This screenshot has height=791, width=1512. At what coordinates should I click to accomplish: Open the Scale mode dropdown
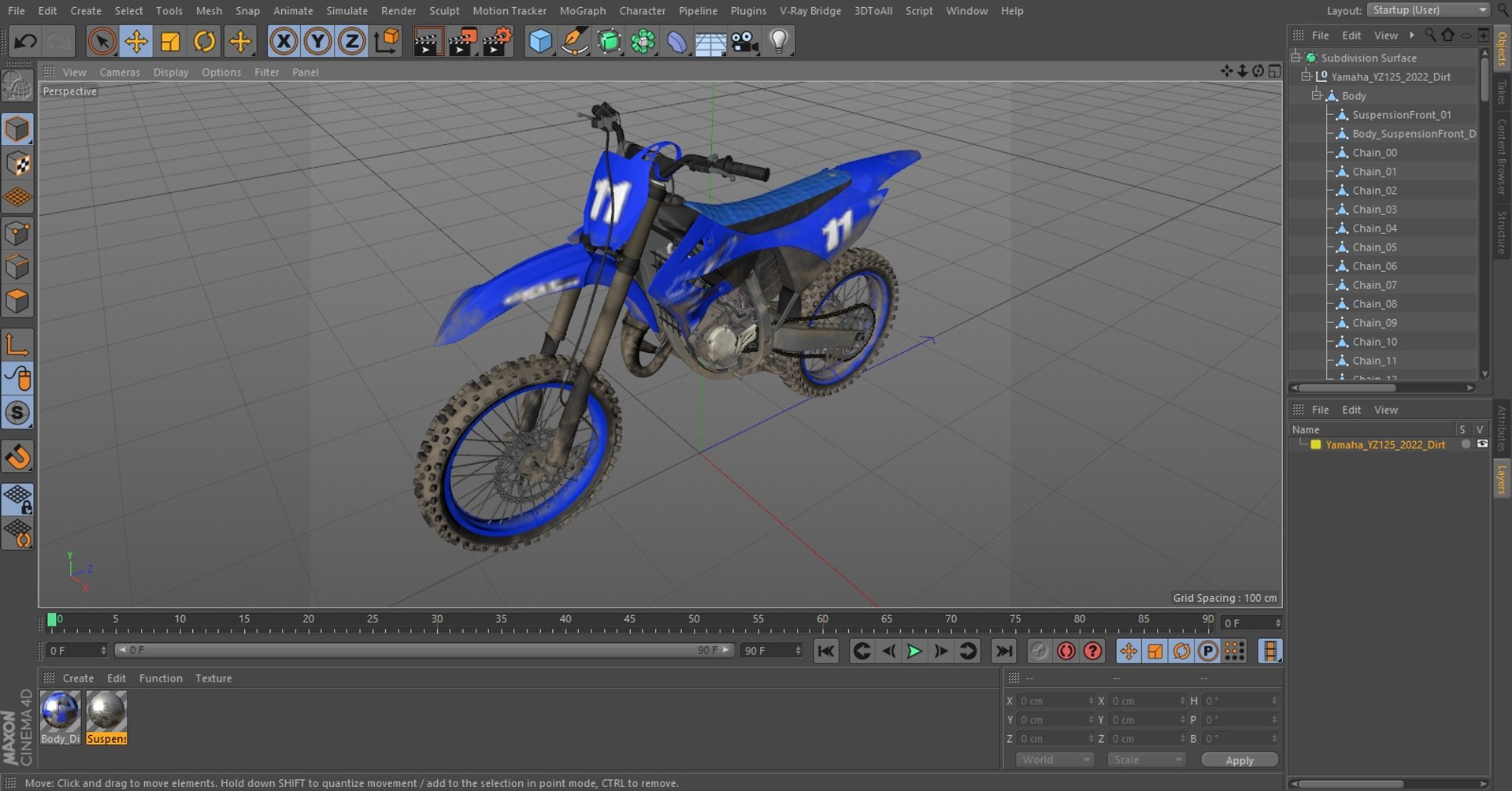(1146, 759)
